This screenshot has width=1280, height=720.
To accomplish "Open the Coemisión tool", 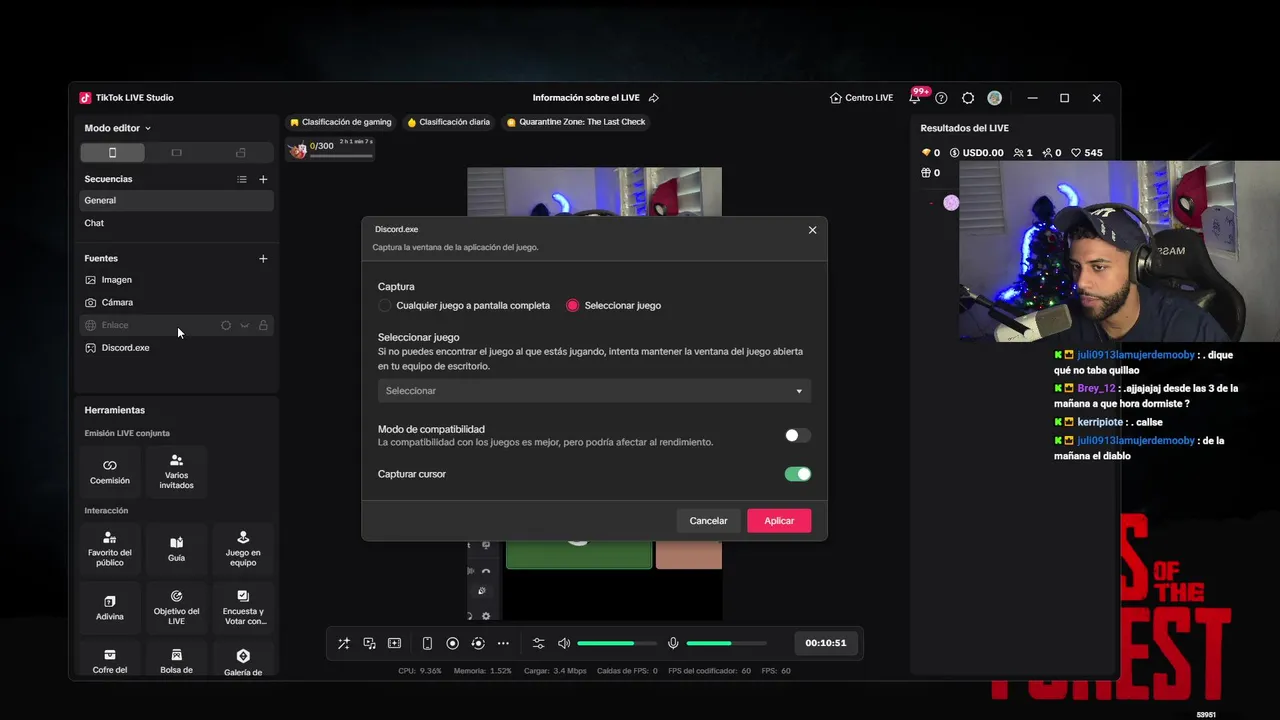I will [110, 472].
